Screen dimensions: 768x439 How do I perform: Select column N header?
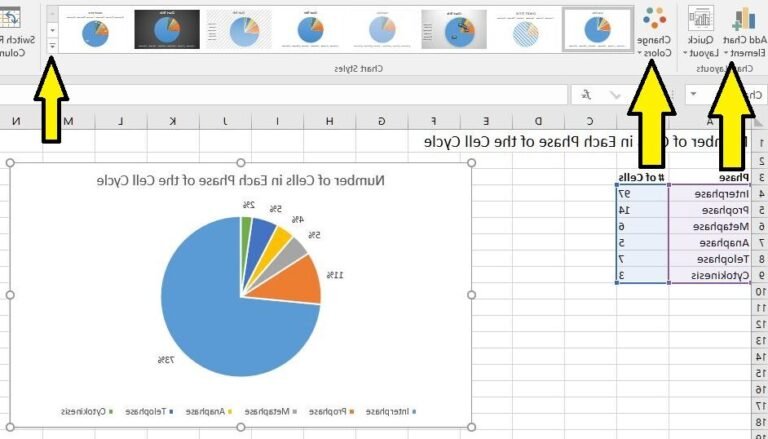click(x=17, y=121)
